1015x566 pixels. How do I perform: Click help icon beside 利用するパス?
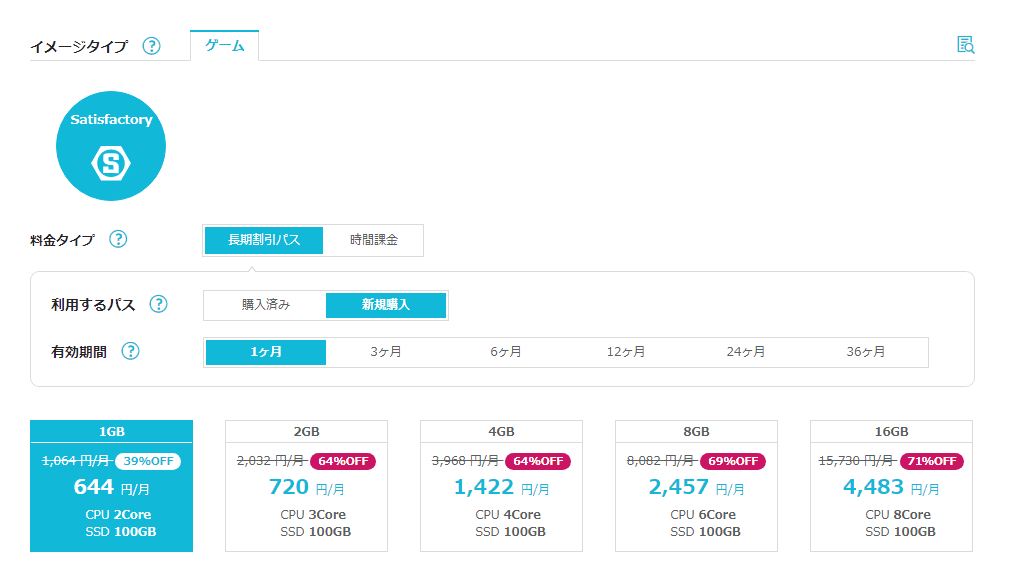(159, 304)
